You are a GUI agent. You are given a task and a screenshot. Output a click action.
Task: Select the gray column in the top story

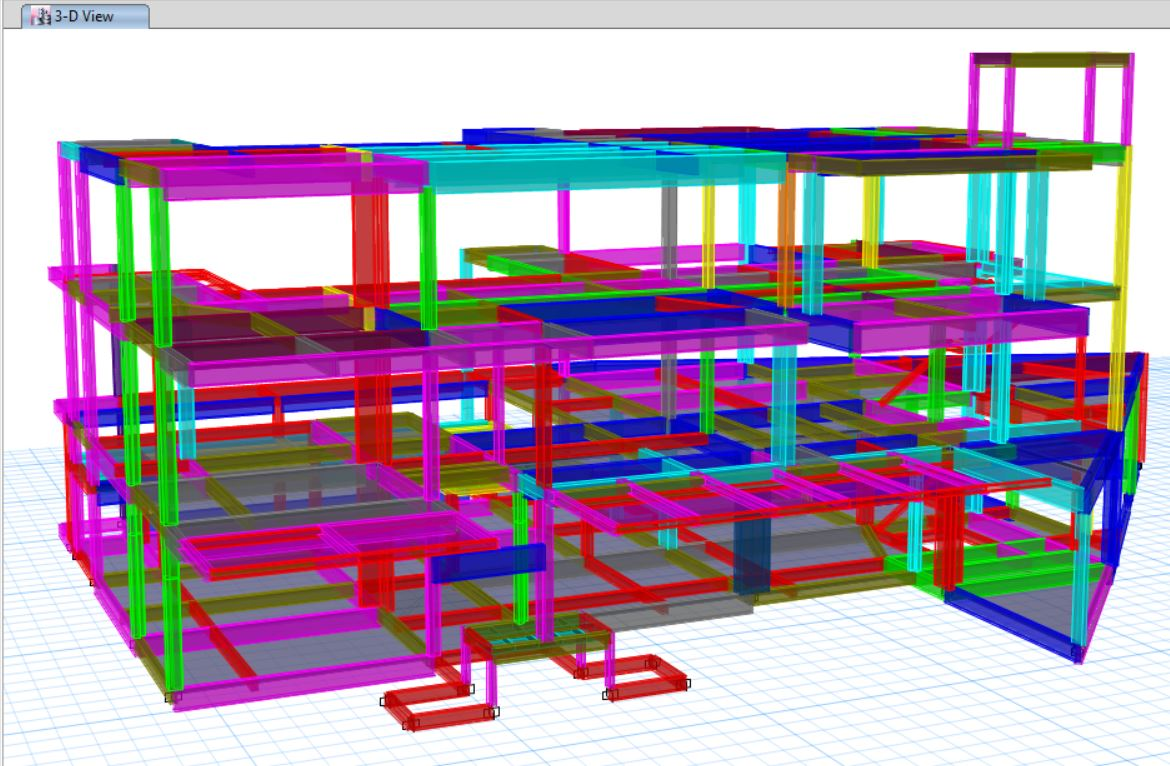669,222
